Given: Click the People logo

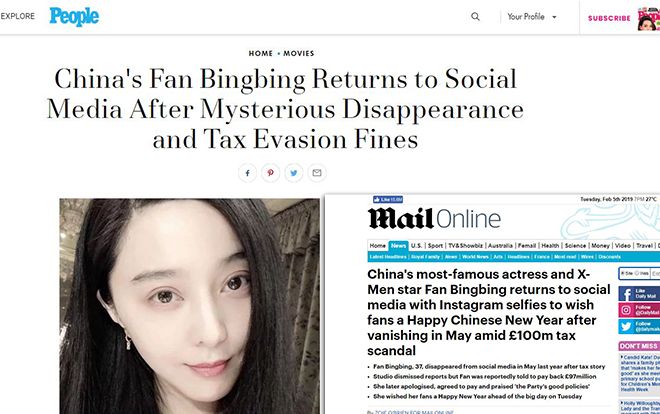Looking at the screenshot, I should pos(74,16).
